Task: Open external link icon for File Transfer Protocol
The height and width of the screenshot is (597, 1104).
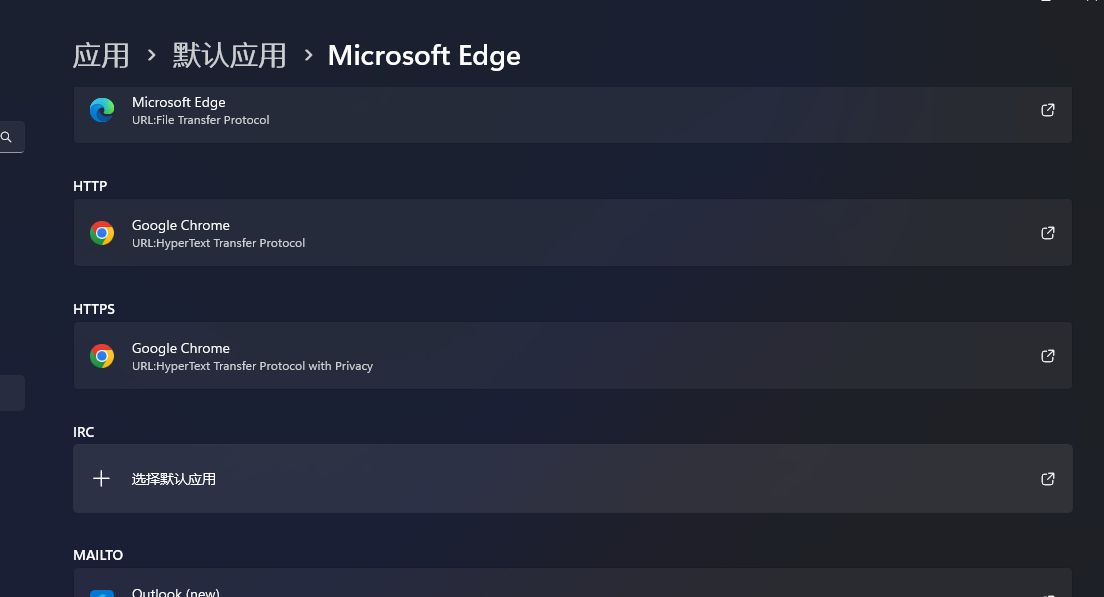Action: pos(1048,110)
